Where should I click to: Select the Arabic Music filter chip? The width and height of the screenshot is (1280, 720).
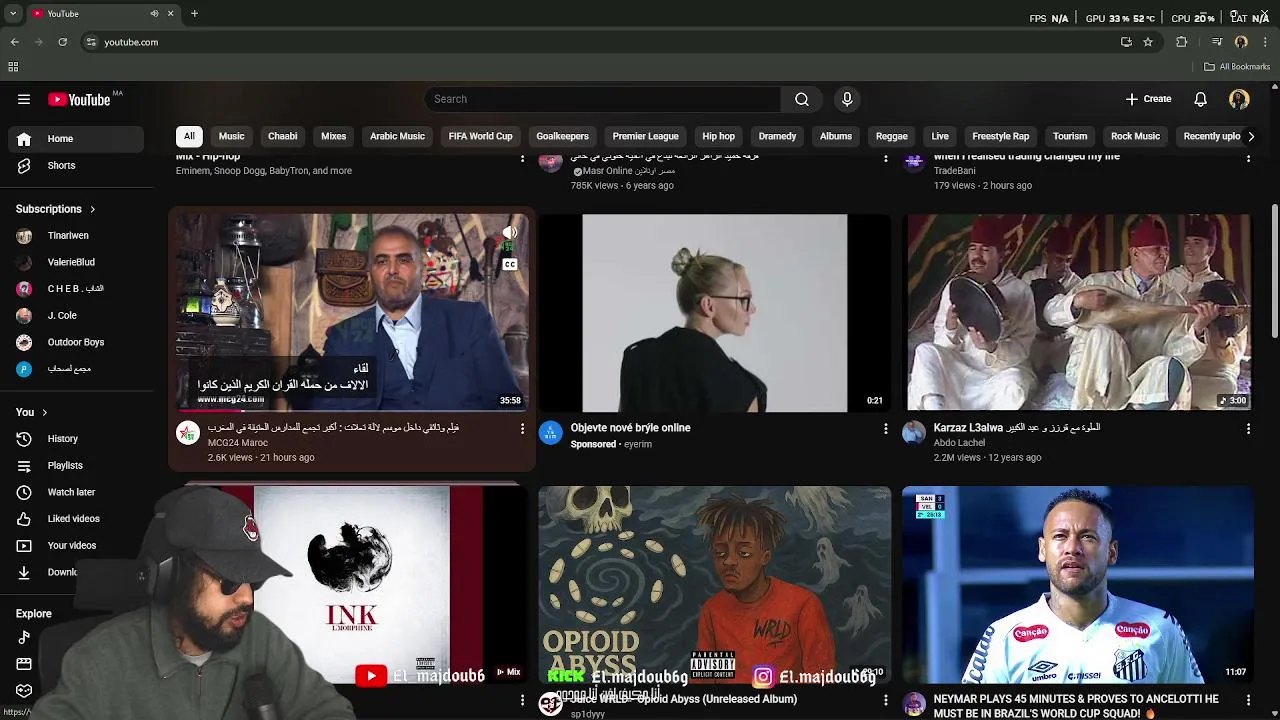397,136
